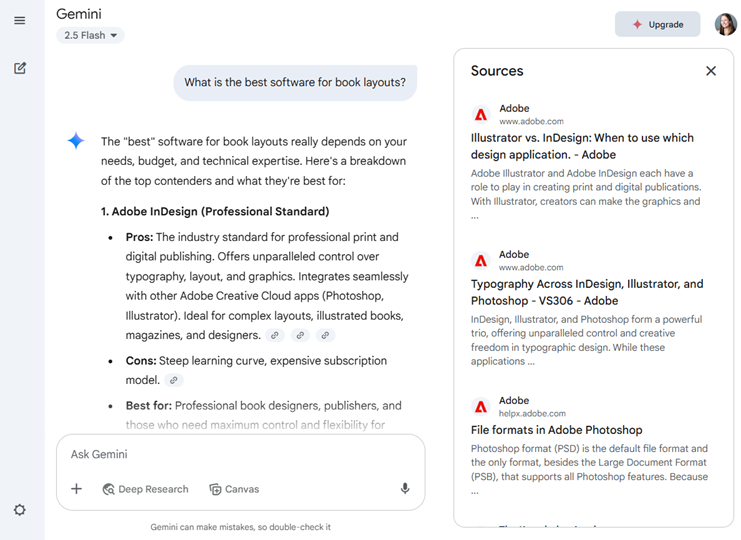Open 'Illustrator vs. InDesign' source article
This screenshot has width=741, height=540.
tap(582, 146)
